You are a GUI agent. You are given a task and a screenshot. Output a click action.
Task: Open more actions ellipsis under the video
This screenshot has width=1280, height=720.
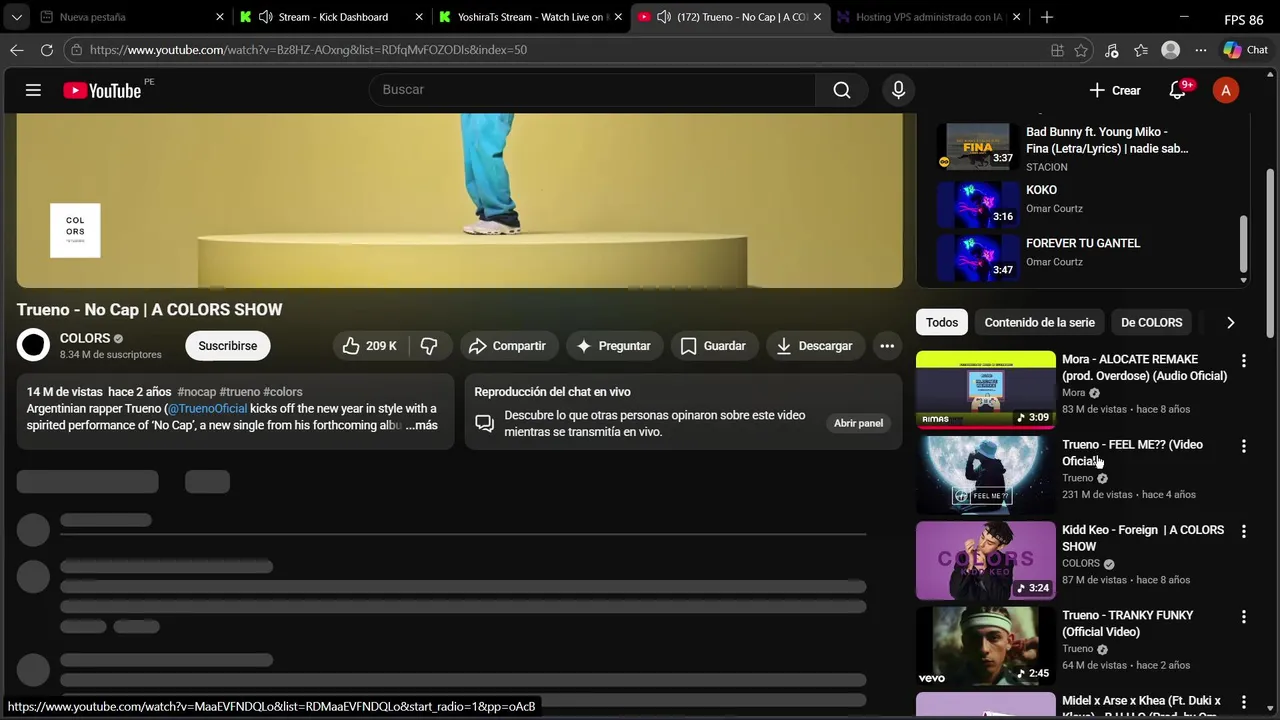(886, 346)
